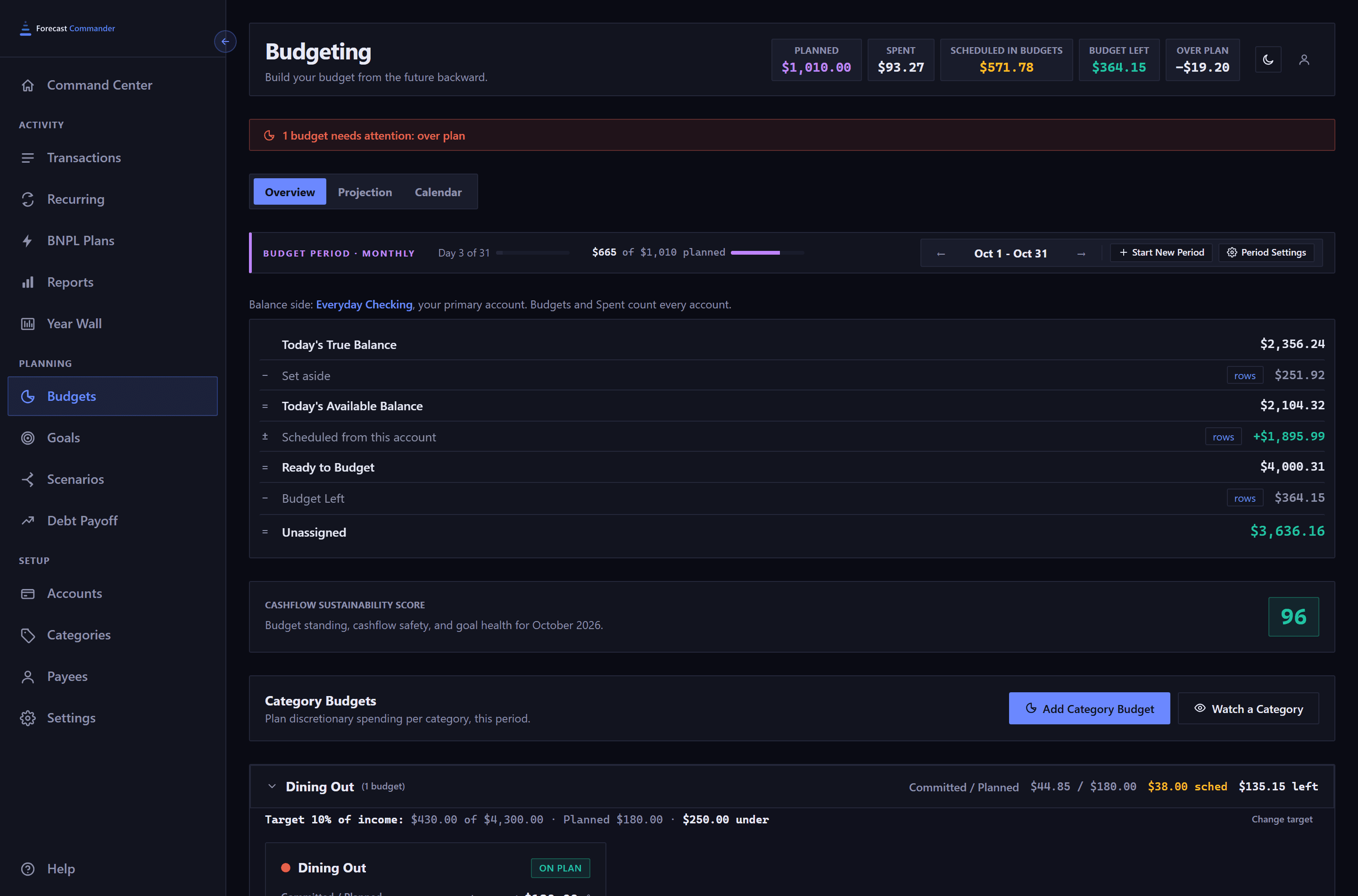Toggle dark mode with the moon icon

pyautogui.click(x=1268, y=59)
